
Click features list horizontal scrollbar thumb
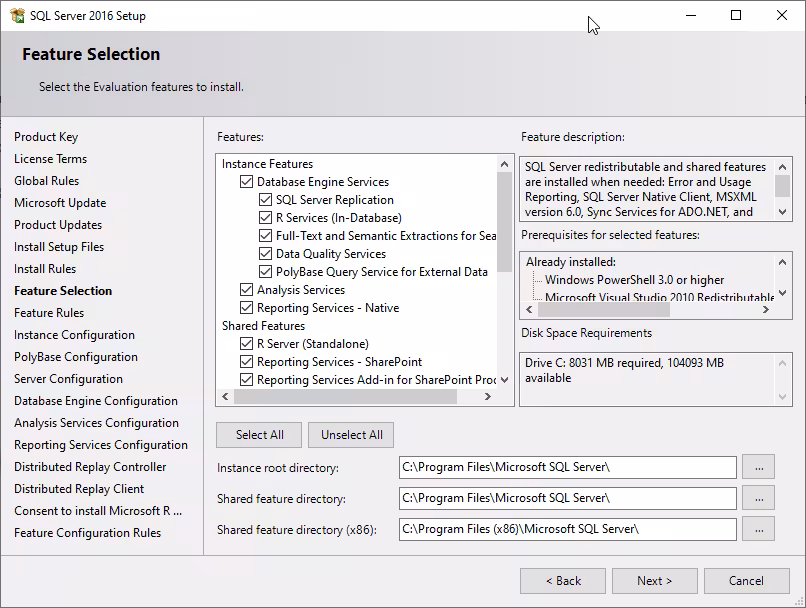click(345, 396)
